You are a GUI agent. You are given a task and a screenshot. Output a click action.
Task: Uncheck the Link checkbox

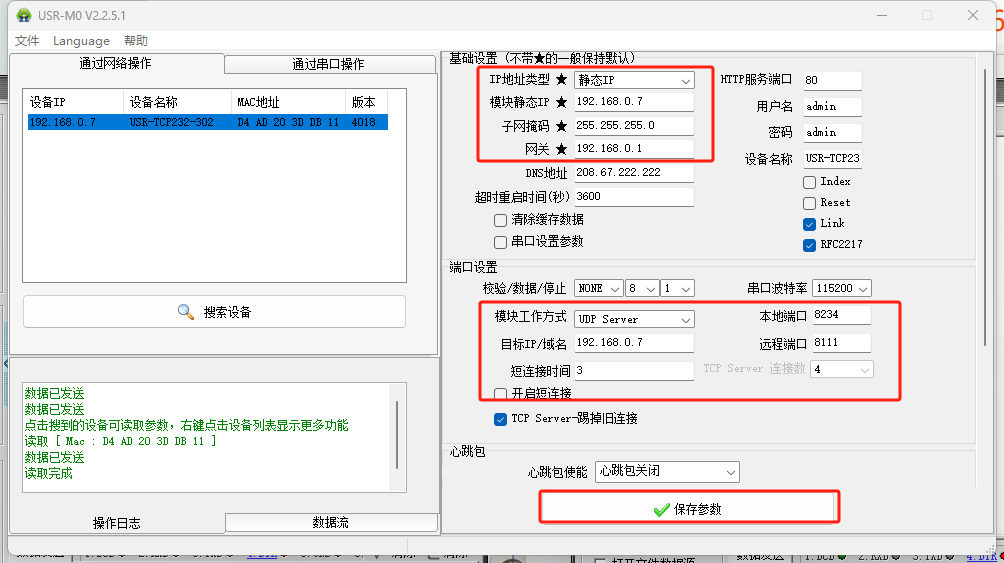[x=809, y=224]
